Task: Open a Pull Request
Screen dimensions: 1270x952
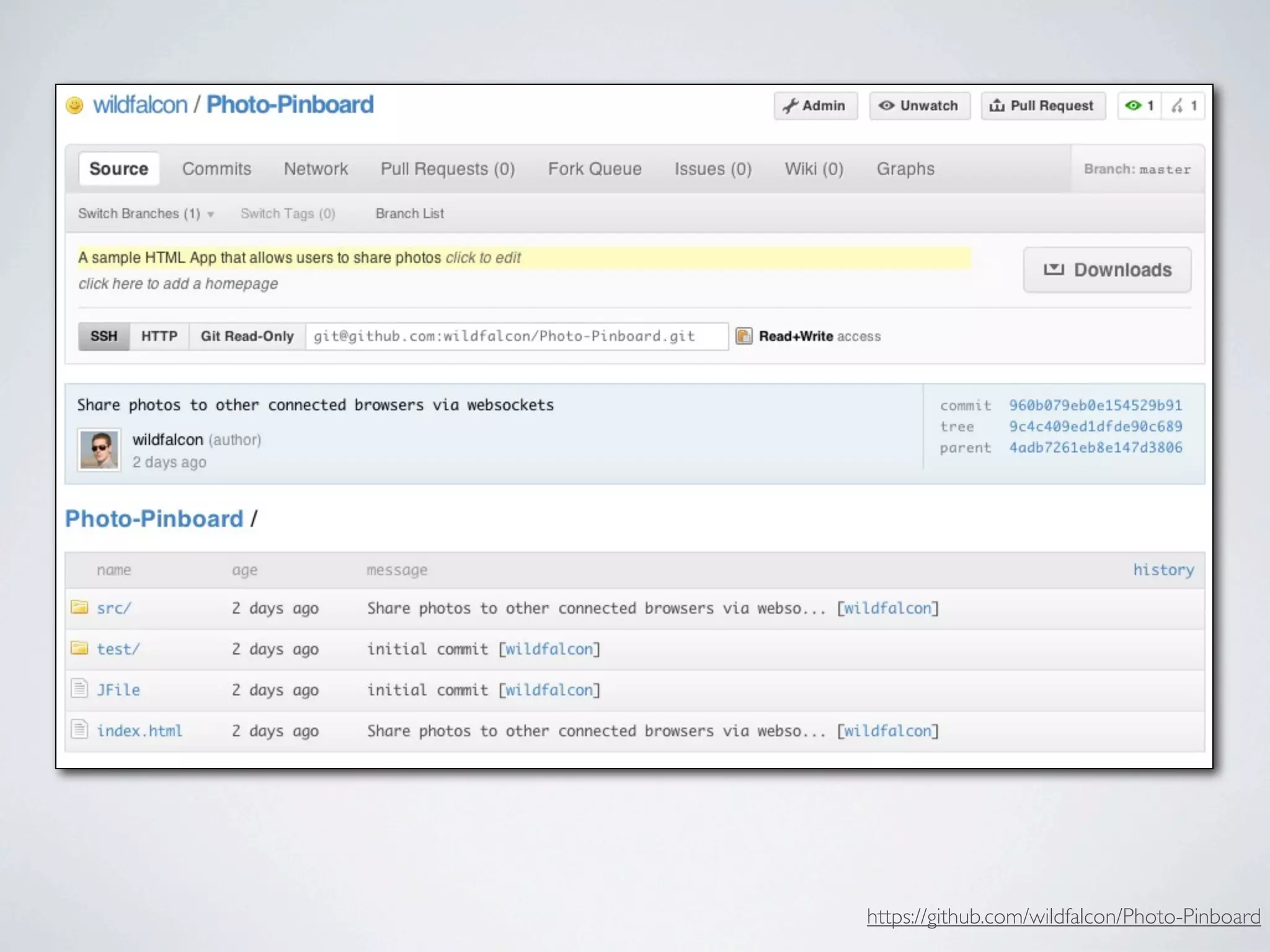Action: coord(1043,106)
